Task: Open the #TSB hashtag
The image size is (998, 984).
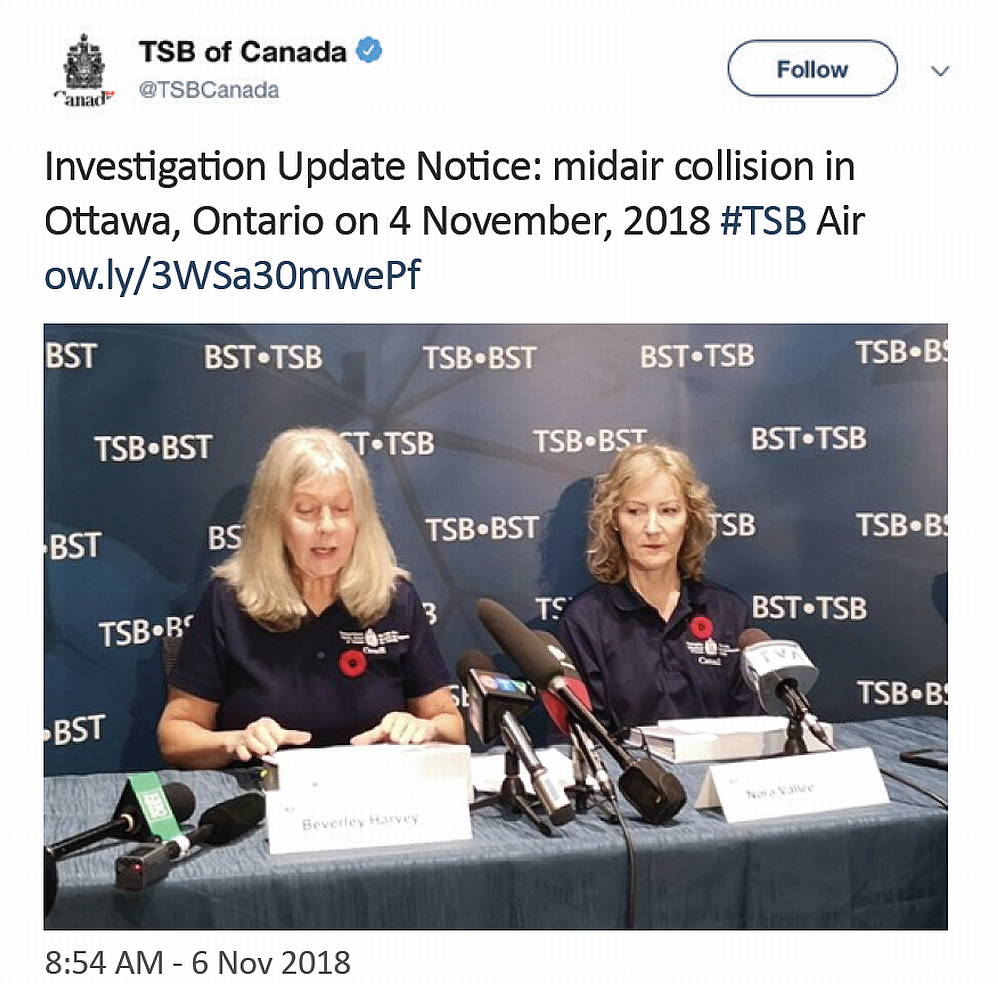Action: point(762,221)
